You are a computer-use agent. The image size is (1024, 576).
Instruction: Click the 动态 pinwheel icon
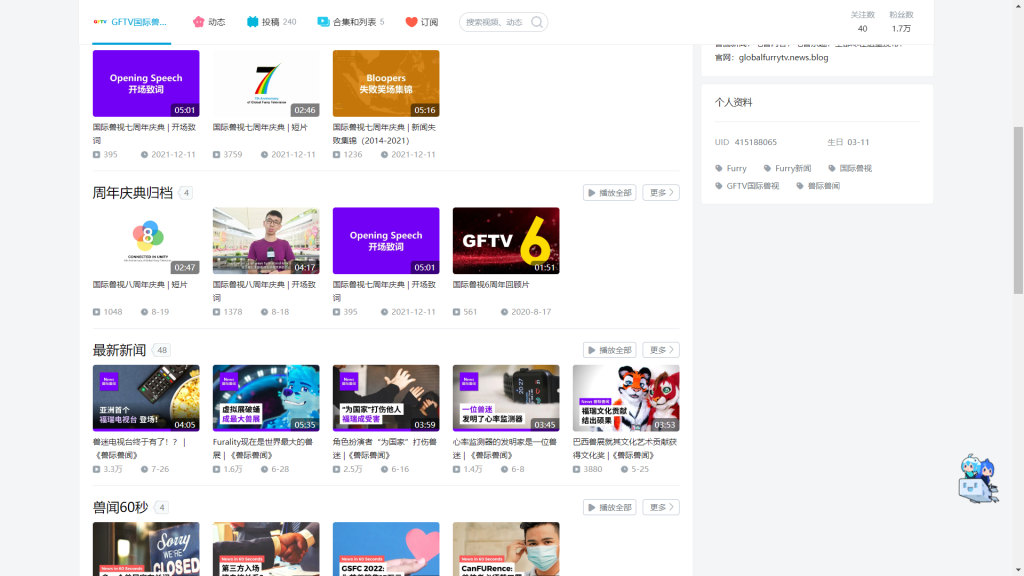(x=198, y=22)
